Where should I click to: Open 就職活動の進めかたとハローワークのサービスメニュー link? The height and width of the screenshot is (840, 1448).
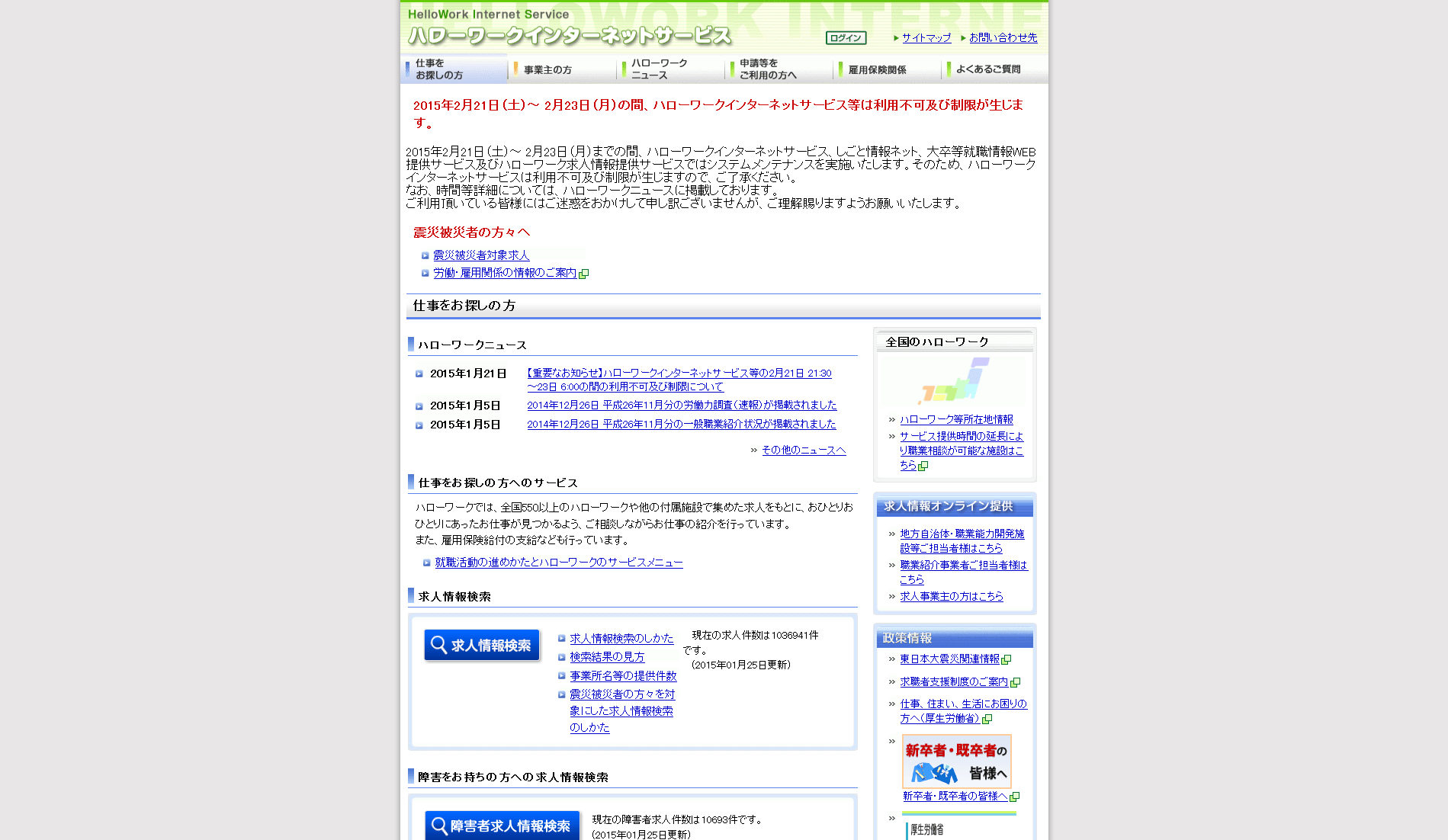click(x=559, y=563)
